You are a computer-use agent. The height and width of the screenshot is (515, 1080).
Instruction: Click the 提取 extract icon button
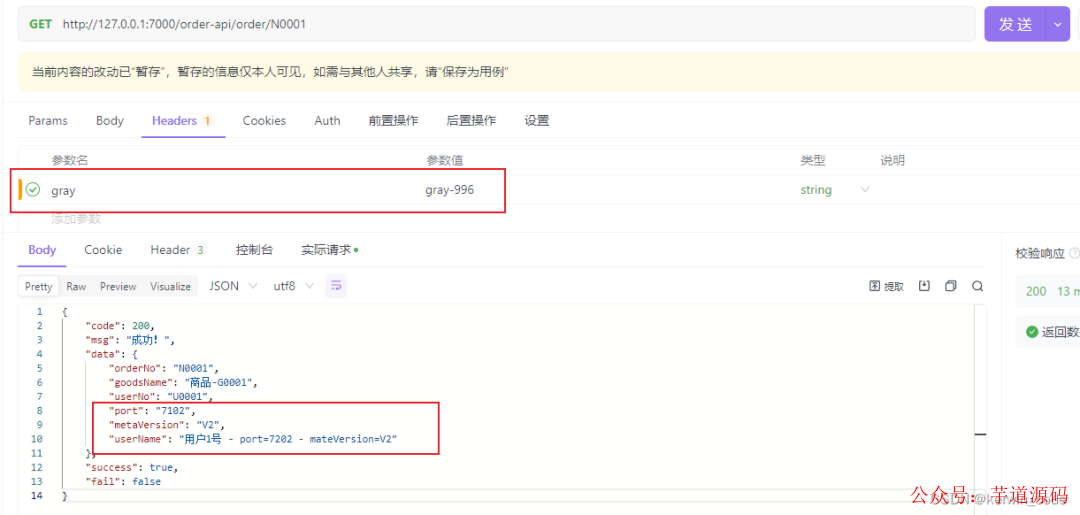coord(887,286)
